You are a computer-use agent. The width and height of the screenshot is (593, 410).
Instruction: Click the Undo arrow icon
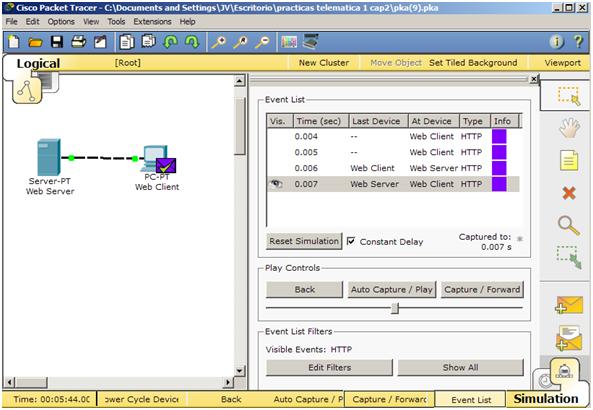(170, 42)
